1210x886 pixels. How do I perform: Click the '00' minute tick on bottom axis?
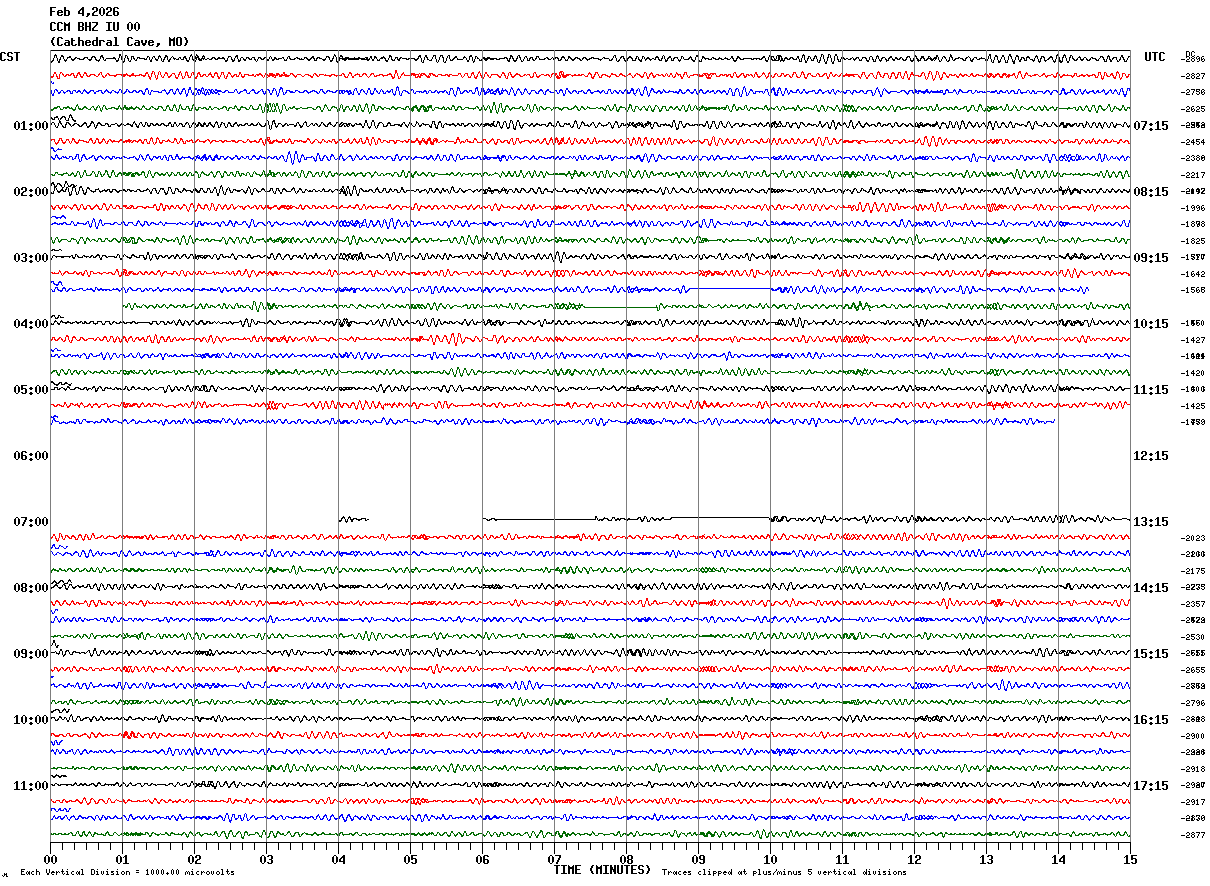click(x=50, y=860)
